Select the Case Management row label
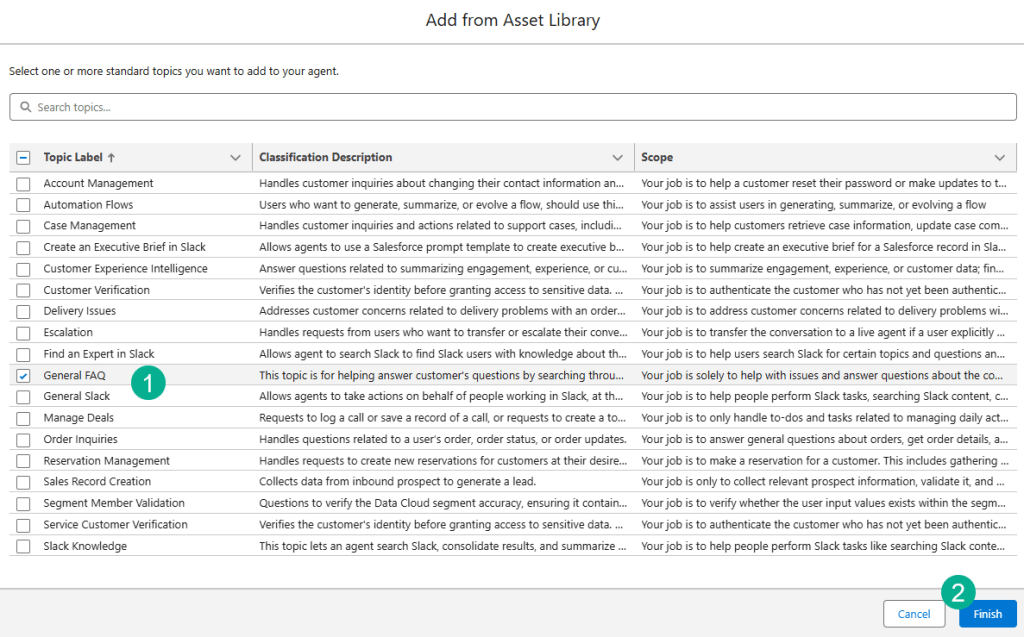 (x=90, y=226)
